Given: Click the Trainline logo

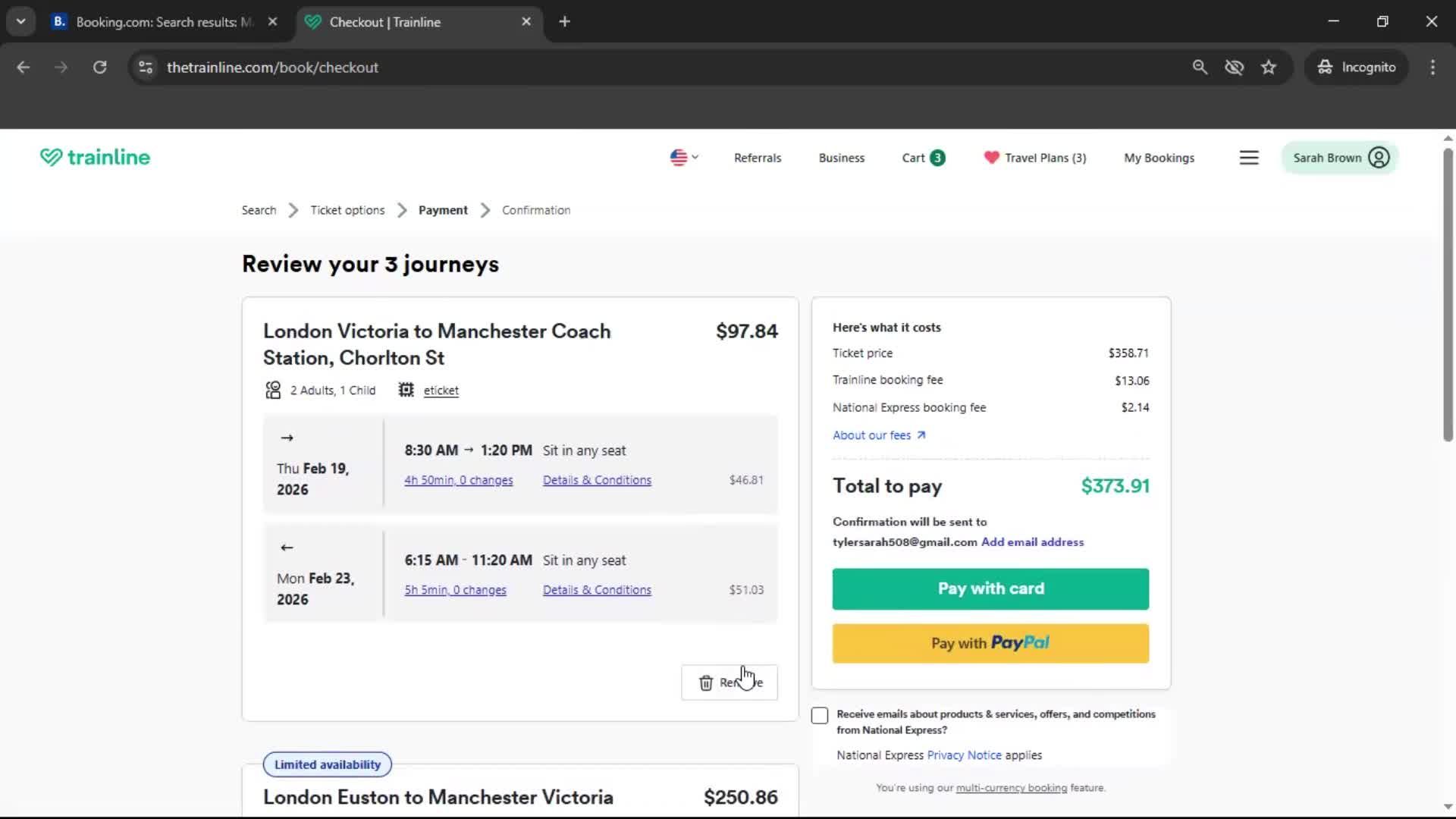Looking at the screenshot, I should (x=94, y=157).
